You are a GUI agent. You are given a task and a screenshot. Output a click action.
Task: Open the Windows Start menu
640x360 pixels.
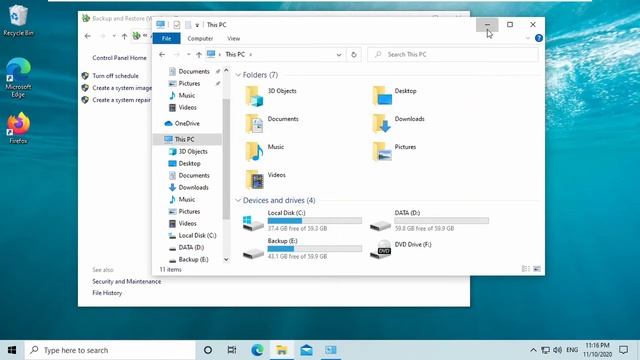click(x=12, y=350)
